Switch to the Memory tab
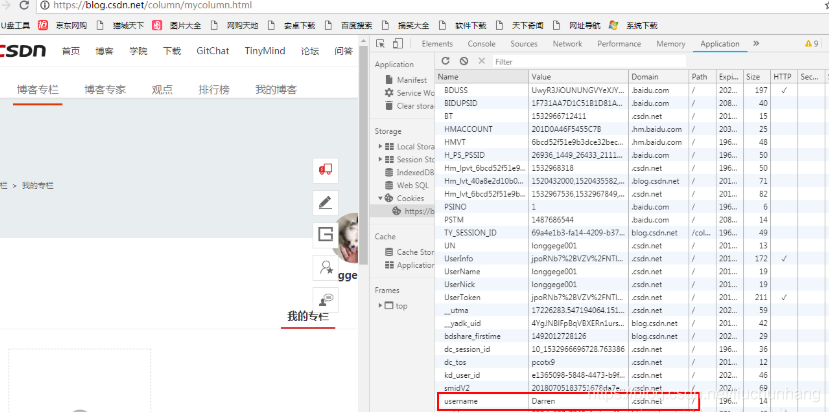Image resolution: width=829 pixels, height=412 pixels. [670, 44]
